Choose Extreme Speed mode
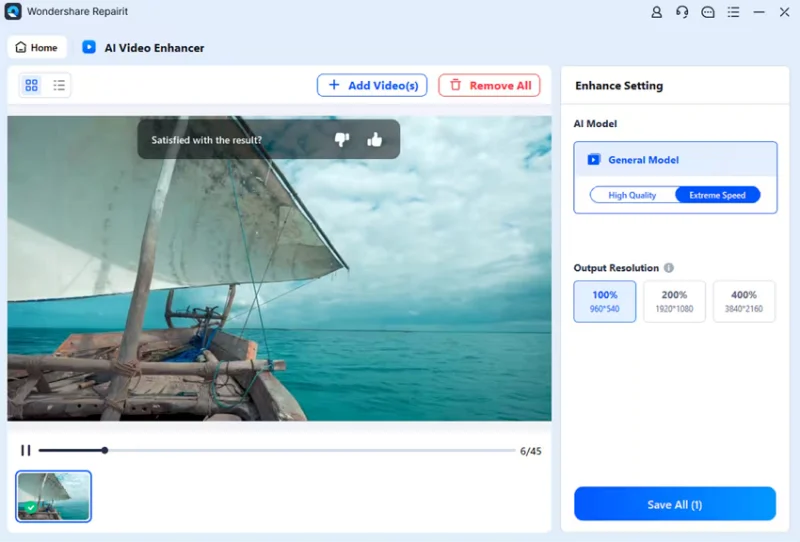This screenshot has height=542, width=800. [x=717, y=195]
